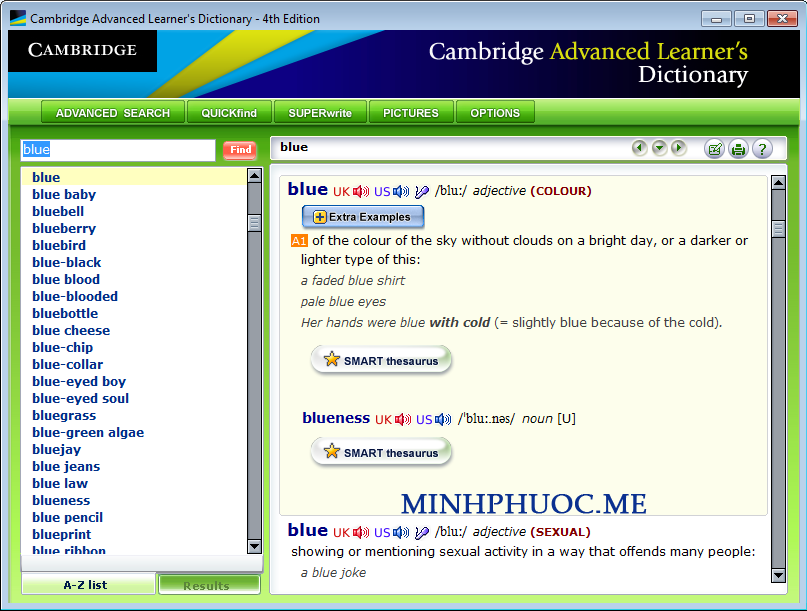Click the search input field containing blue
807x611 pixels.
tap(118, 150)
